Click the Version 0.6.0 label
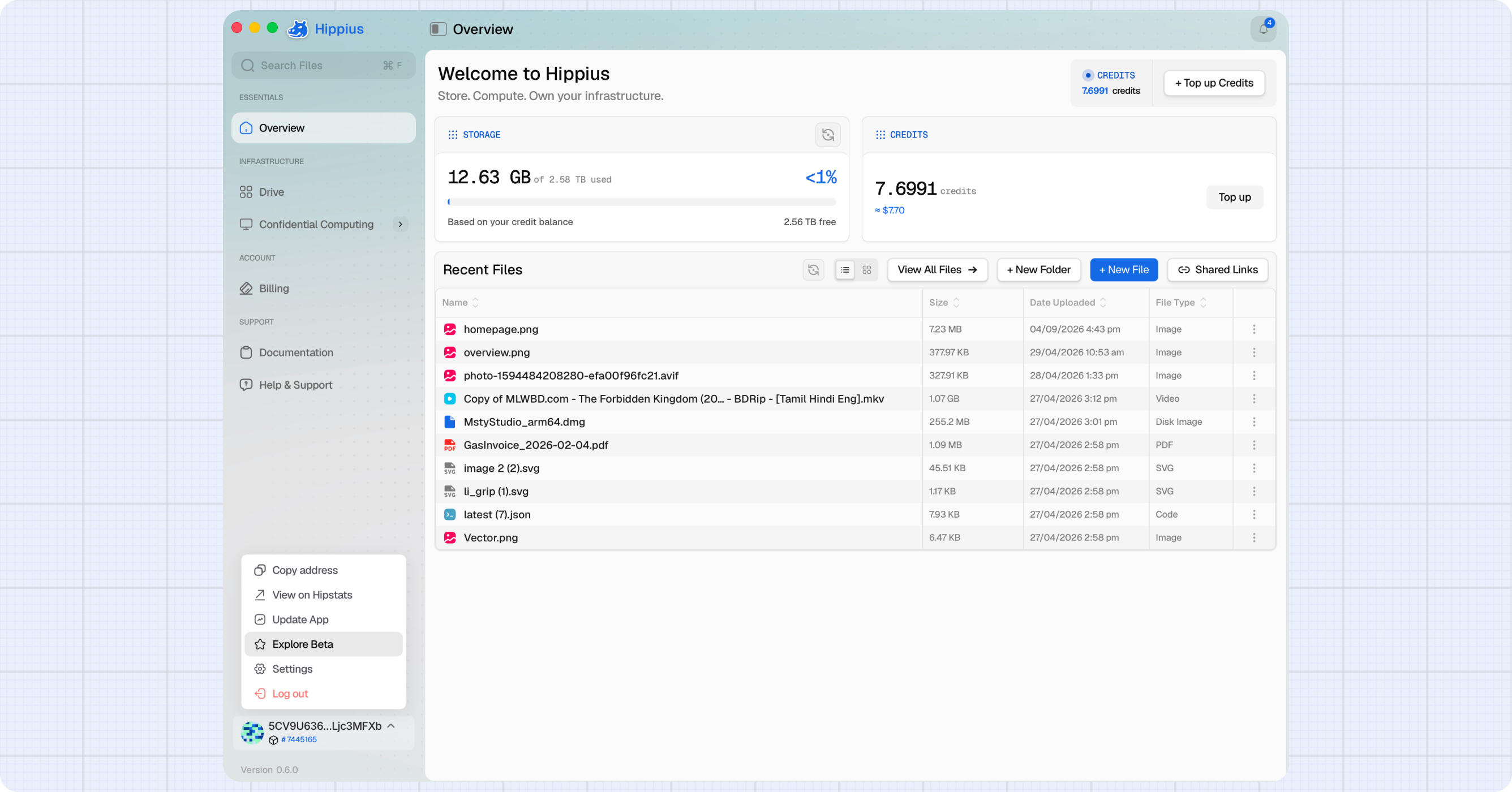 pyautogui.click(x=269, y=770)
